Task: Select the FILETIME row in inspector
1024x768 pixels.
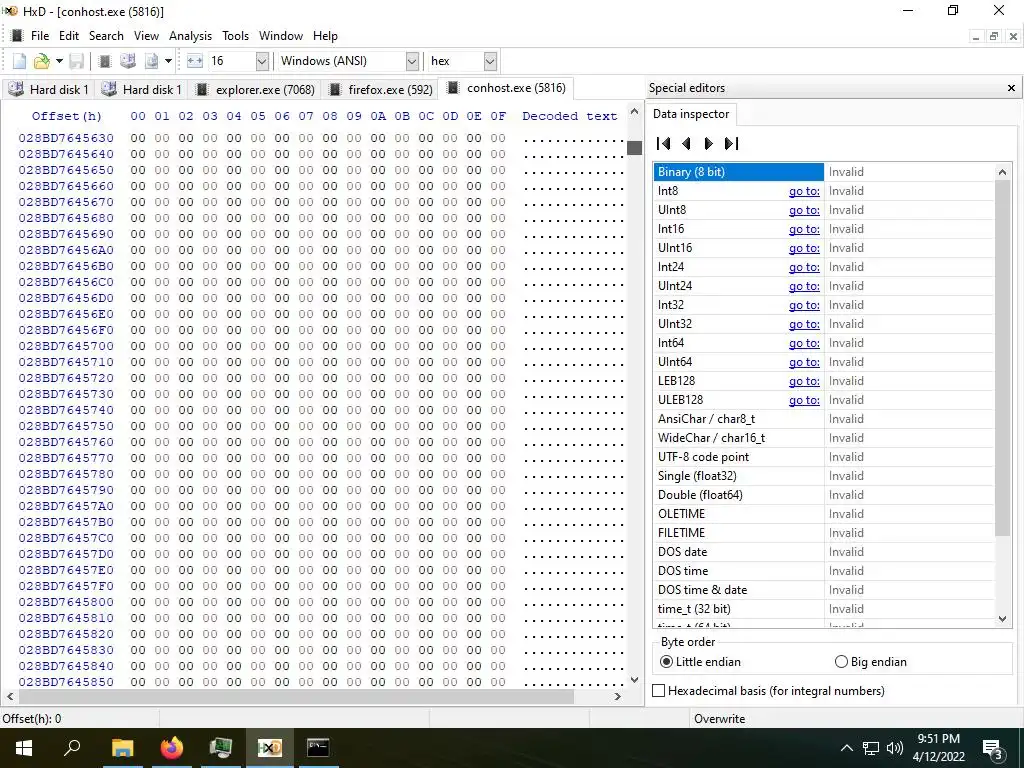Action: point(824,533)
